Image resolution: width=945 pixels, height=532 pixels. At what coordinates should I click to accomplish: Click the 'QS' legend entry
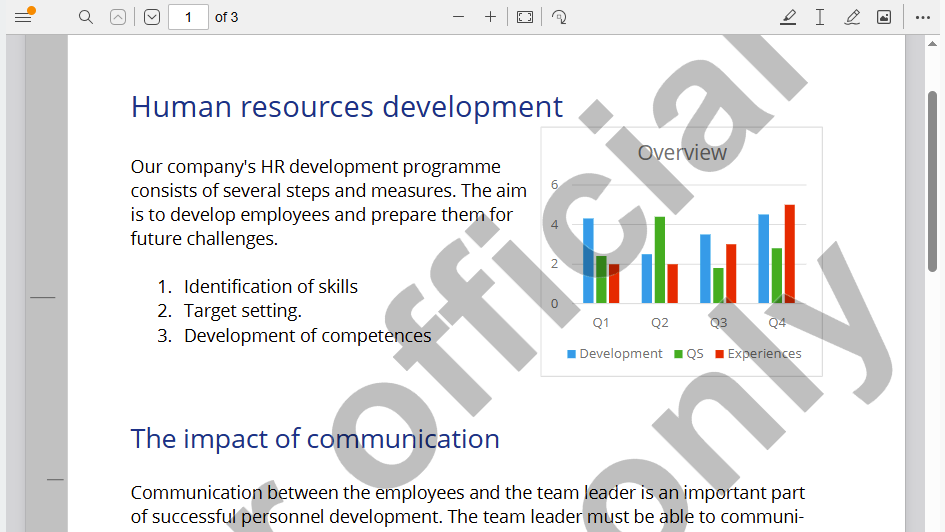(689, 354)
